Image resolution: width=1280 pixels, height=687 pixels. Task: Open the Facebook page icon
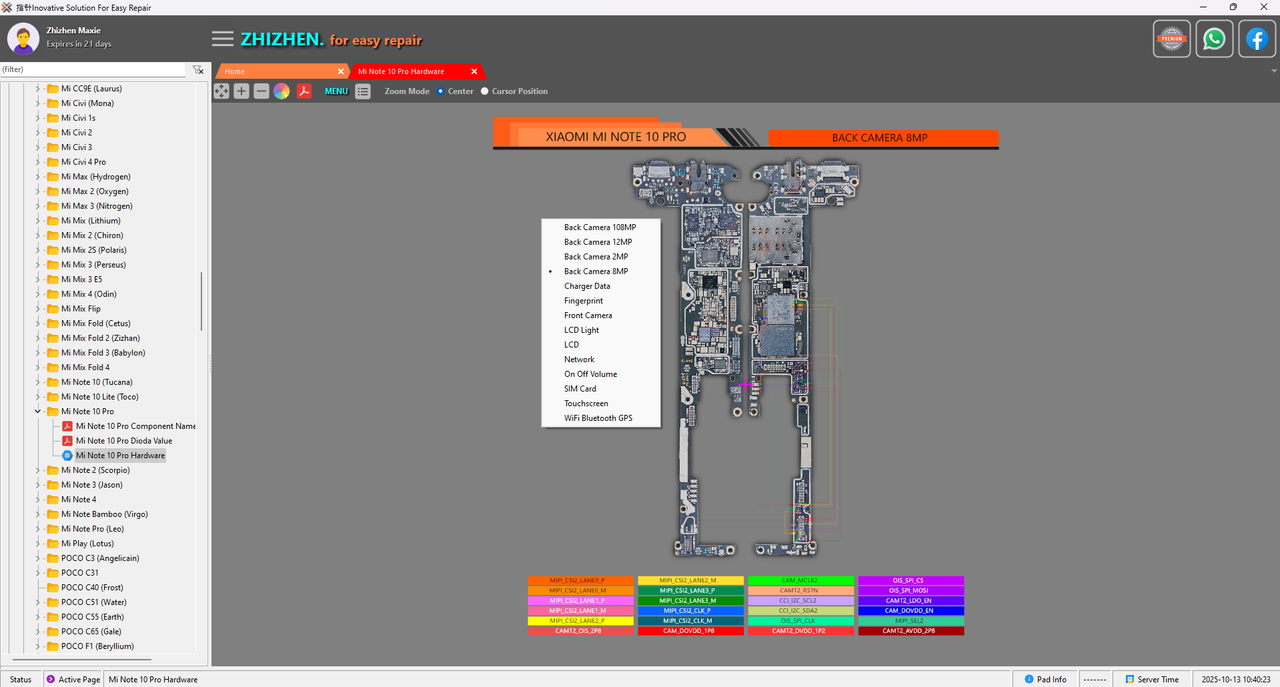point(1257,39)
